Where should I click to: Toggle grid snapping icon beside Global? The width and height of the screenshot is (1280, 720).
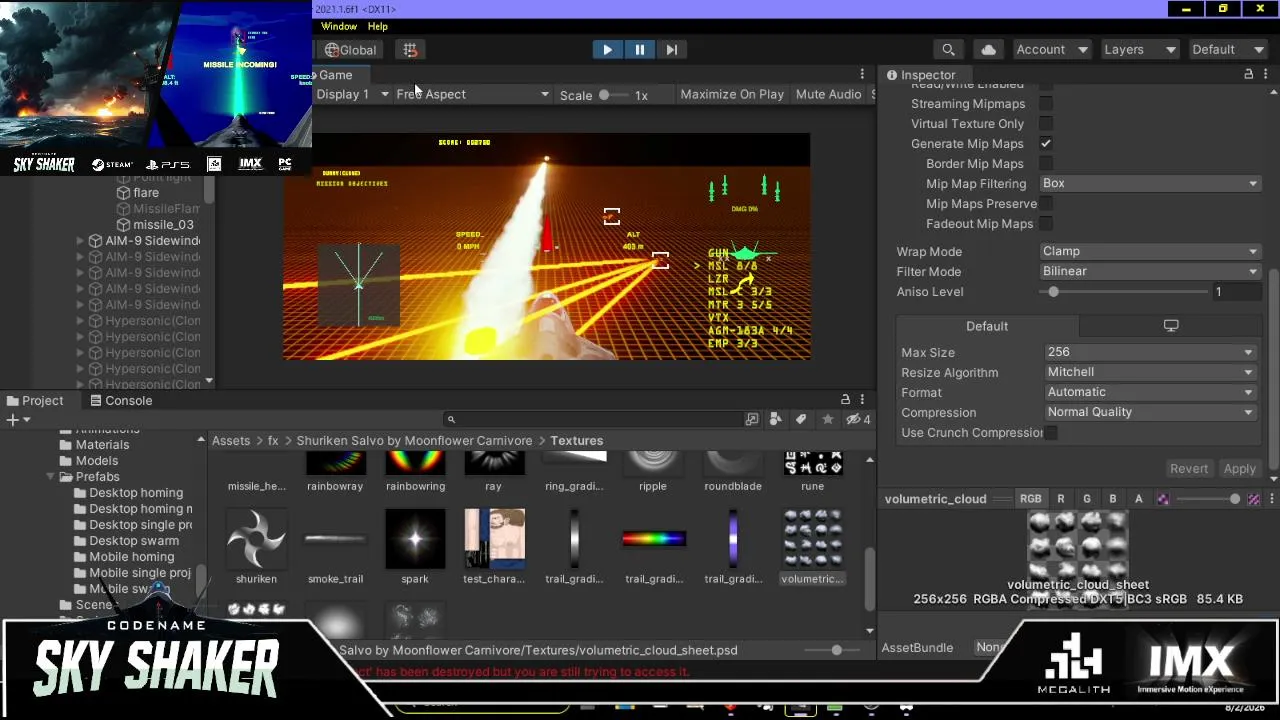point(410,49)
